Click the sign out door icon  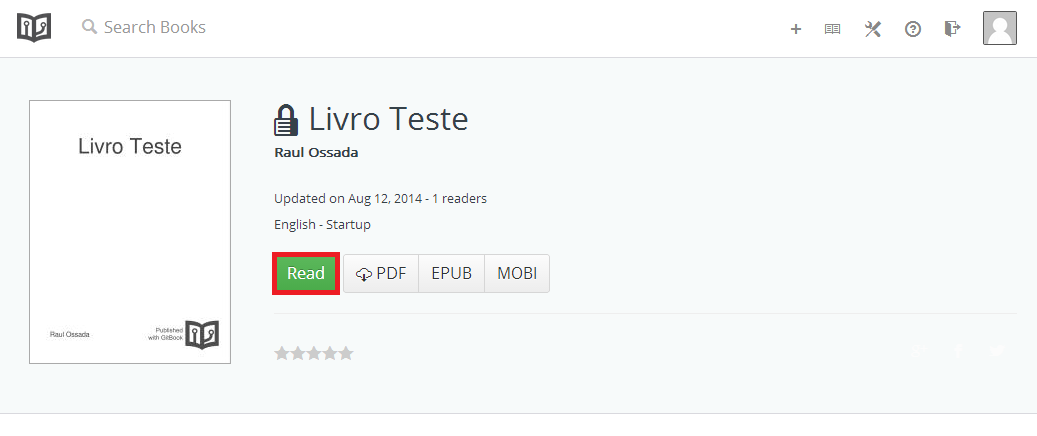[x=952, y=29]
